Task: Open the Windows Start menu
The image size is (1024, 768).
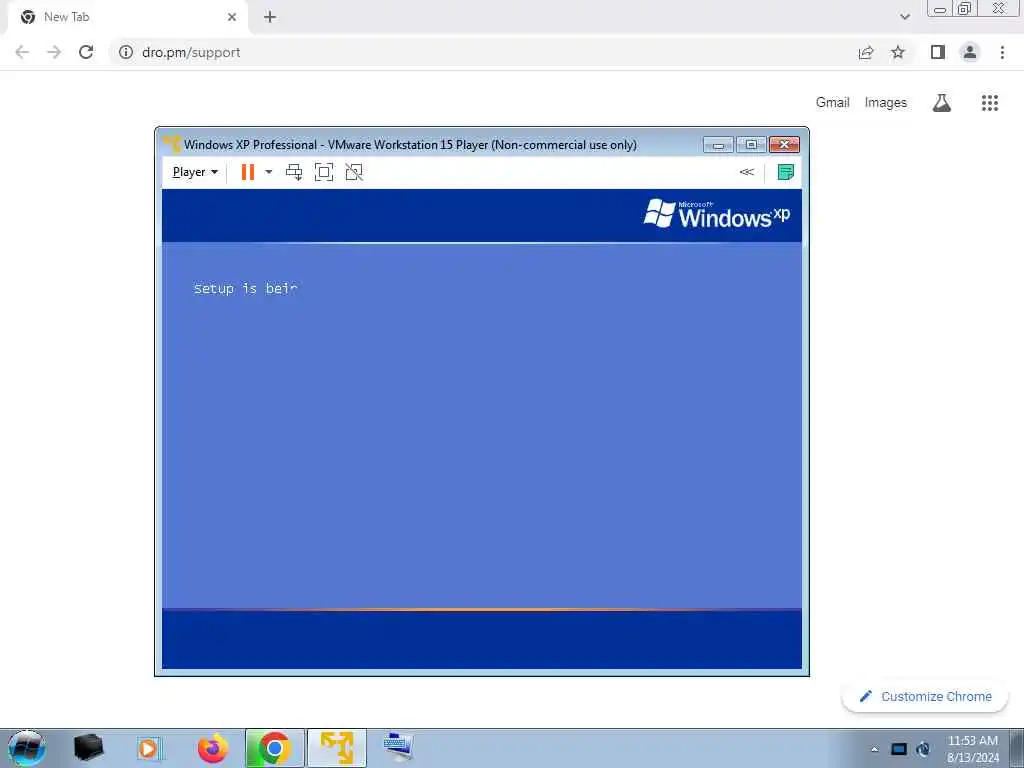Action: [x=27, y=748]
